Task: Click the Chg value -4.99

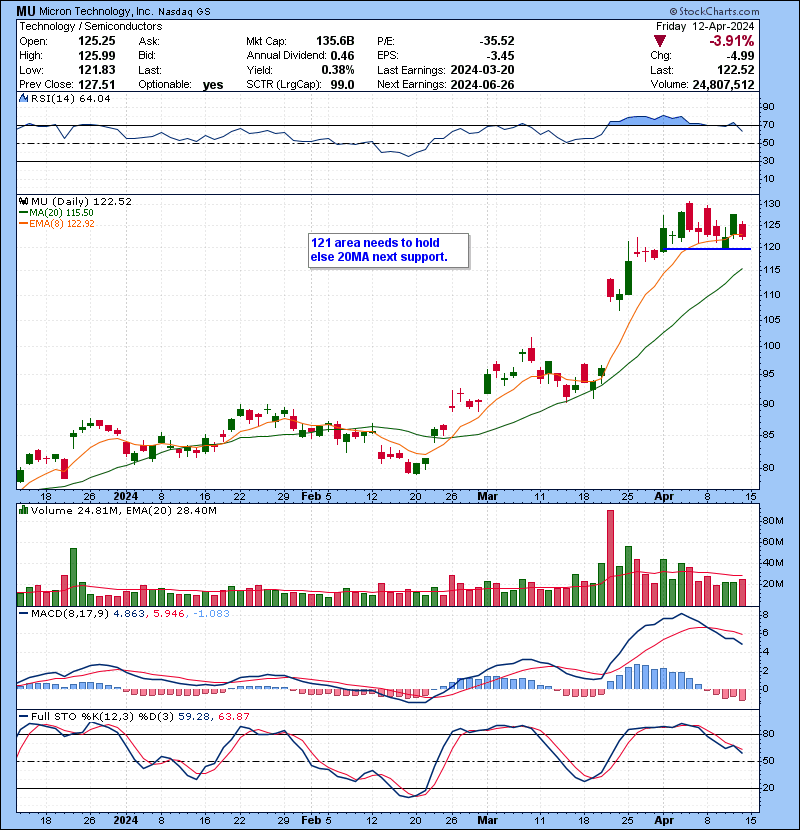Action: point(740,56)
